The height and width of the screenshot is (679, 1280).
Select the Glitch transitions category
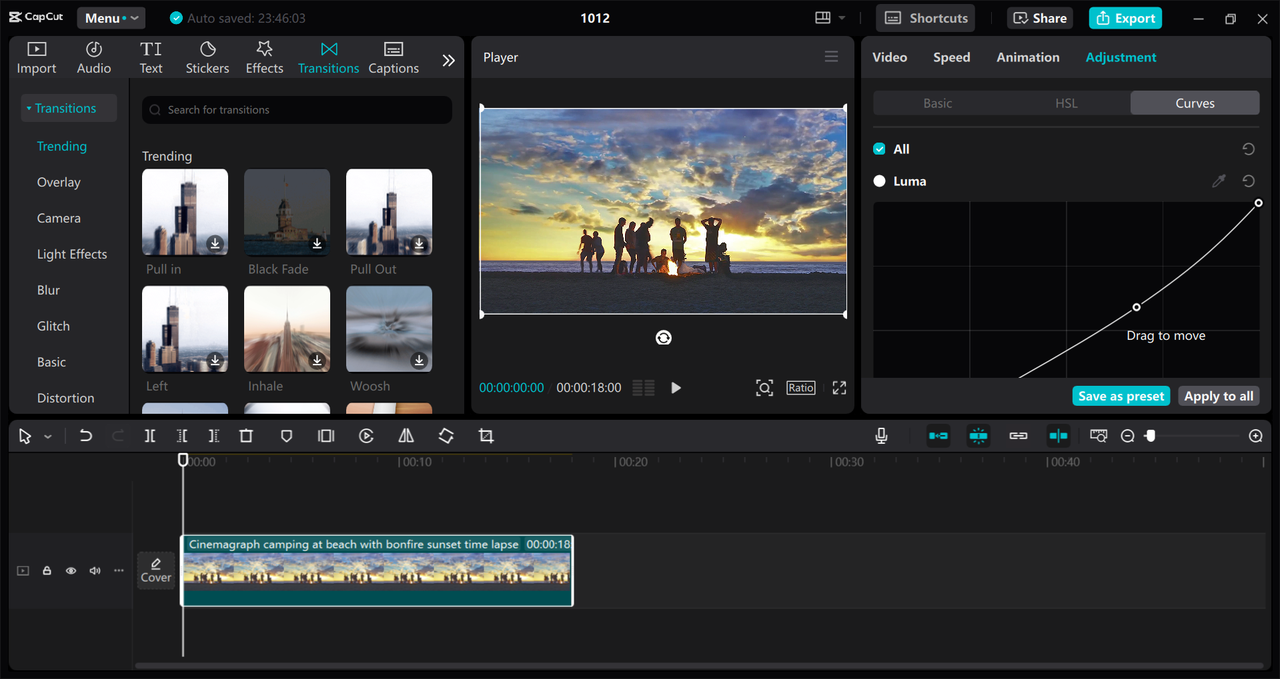(53, 326)
